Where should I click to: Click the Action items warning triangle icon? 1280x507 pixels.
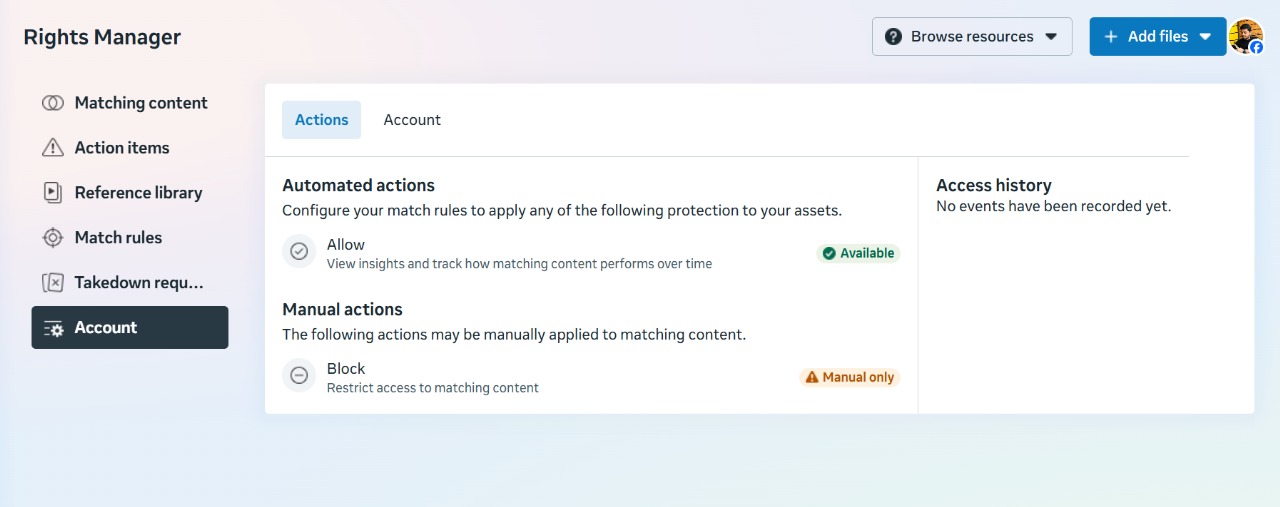coord(53,148)
